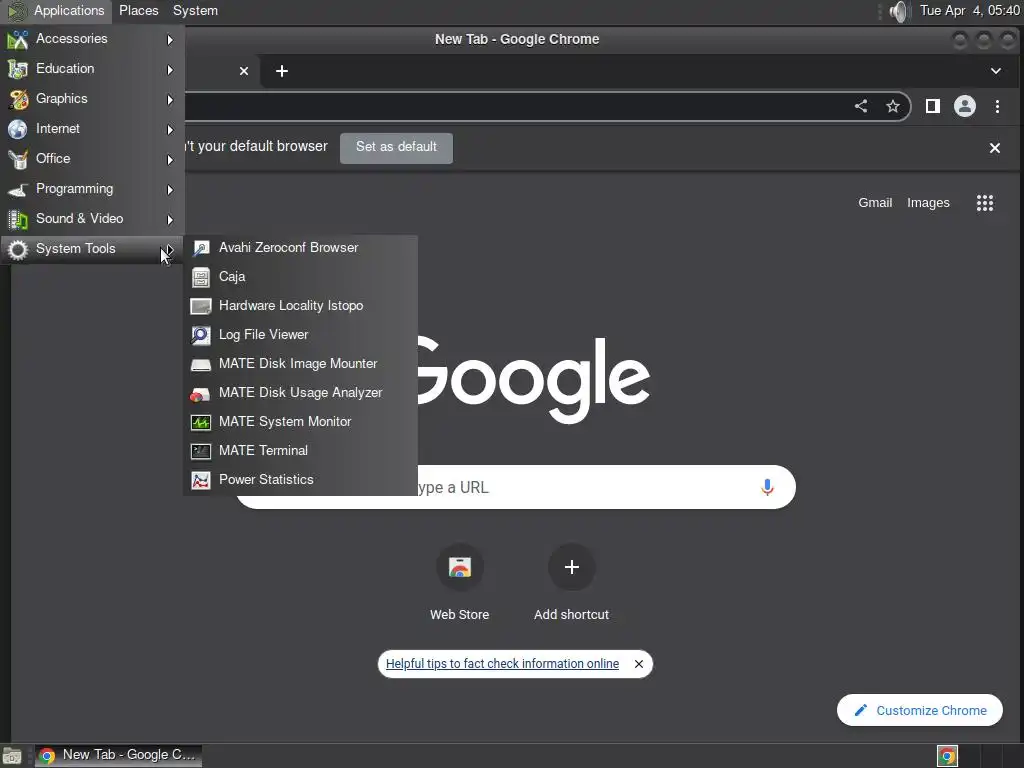The image size is (1024, 768).
Task: Open Helpful tips to fact check link
Action: coord(502,664)
